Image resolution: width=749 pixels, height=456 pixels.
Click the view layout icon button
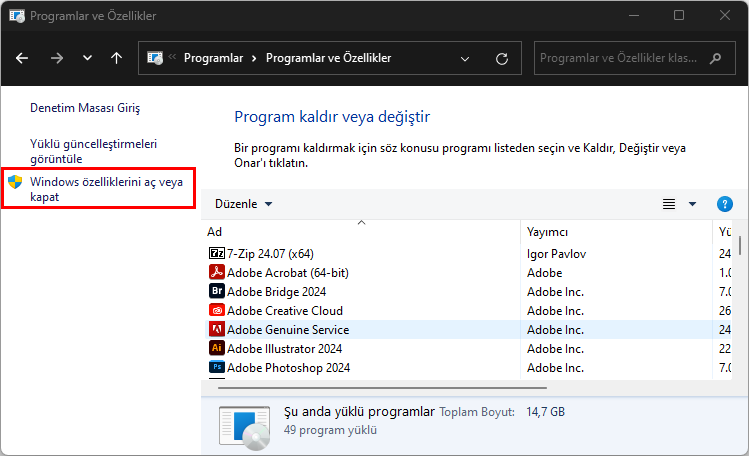pos(669,204)
